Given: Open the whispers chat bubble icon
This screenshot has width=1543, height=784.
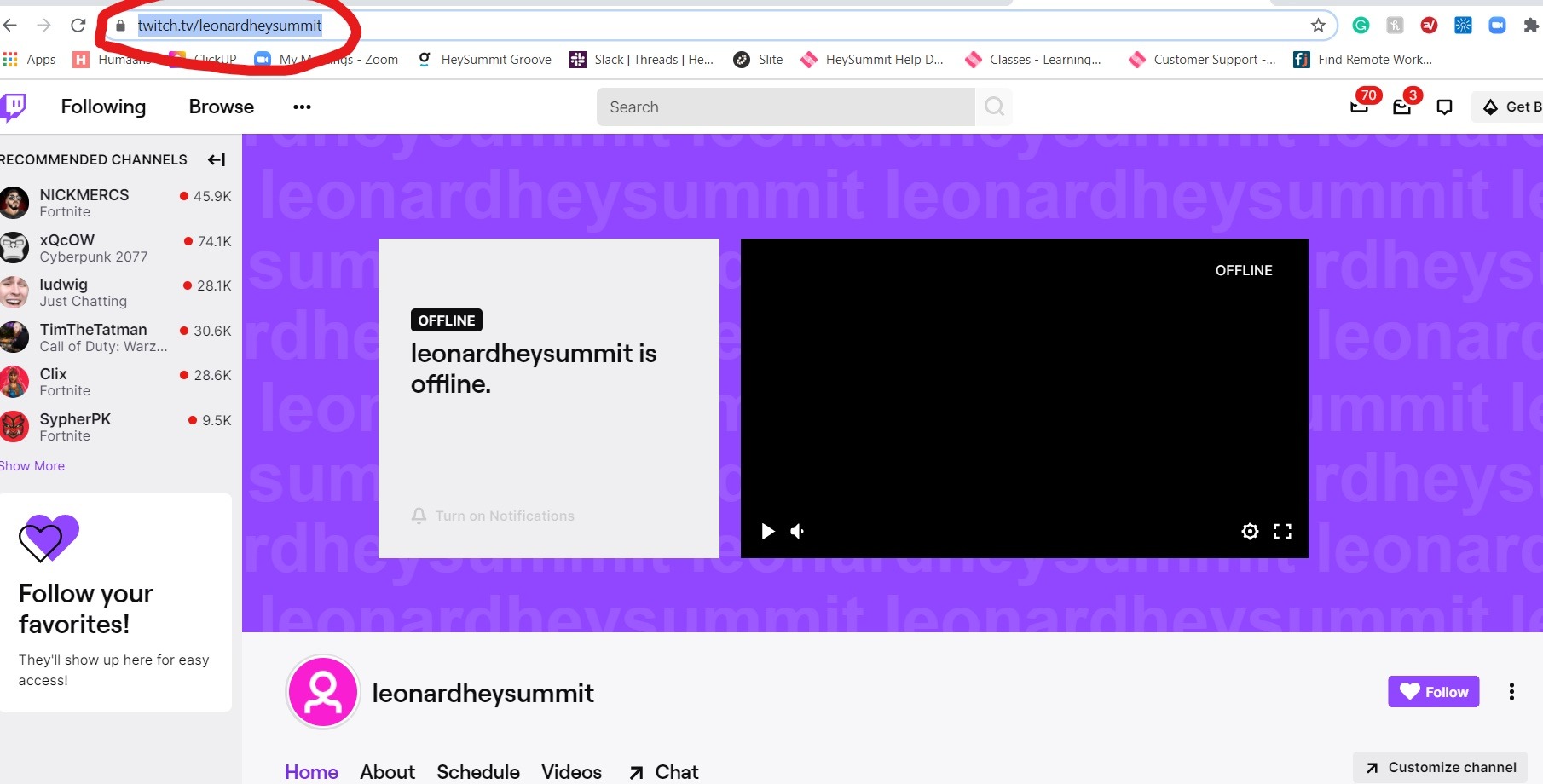Looking at the screenshot, I should [1444, 107].
